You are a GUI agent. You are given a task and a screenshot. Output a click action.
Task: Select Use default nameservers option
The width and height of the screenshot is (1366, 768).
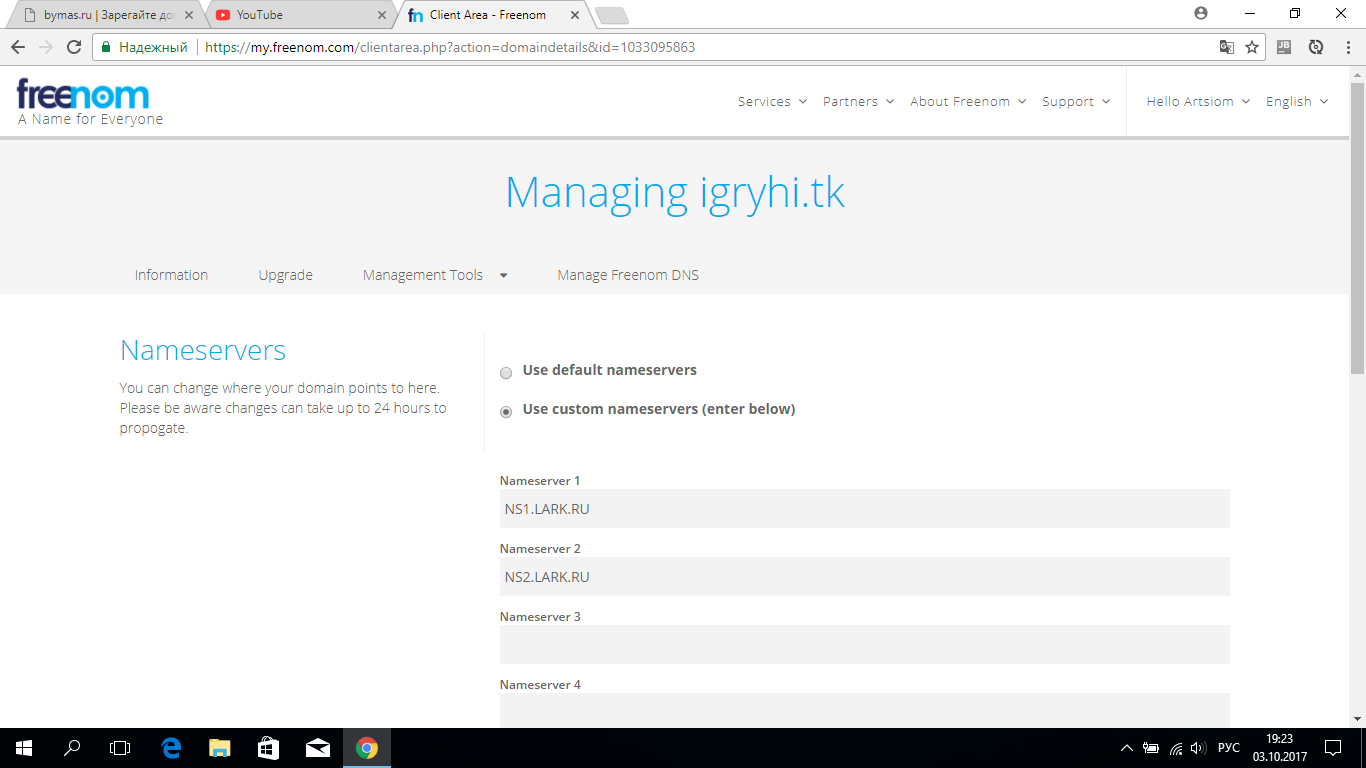(506, 373)
